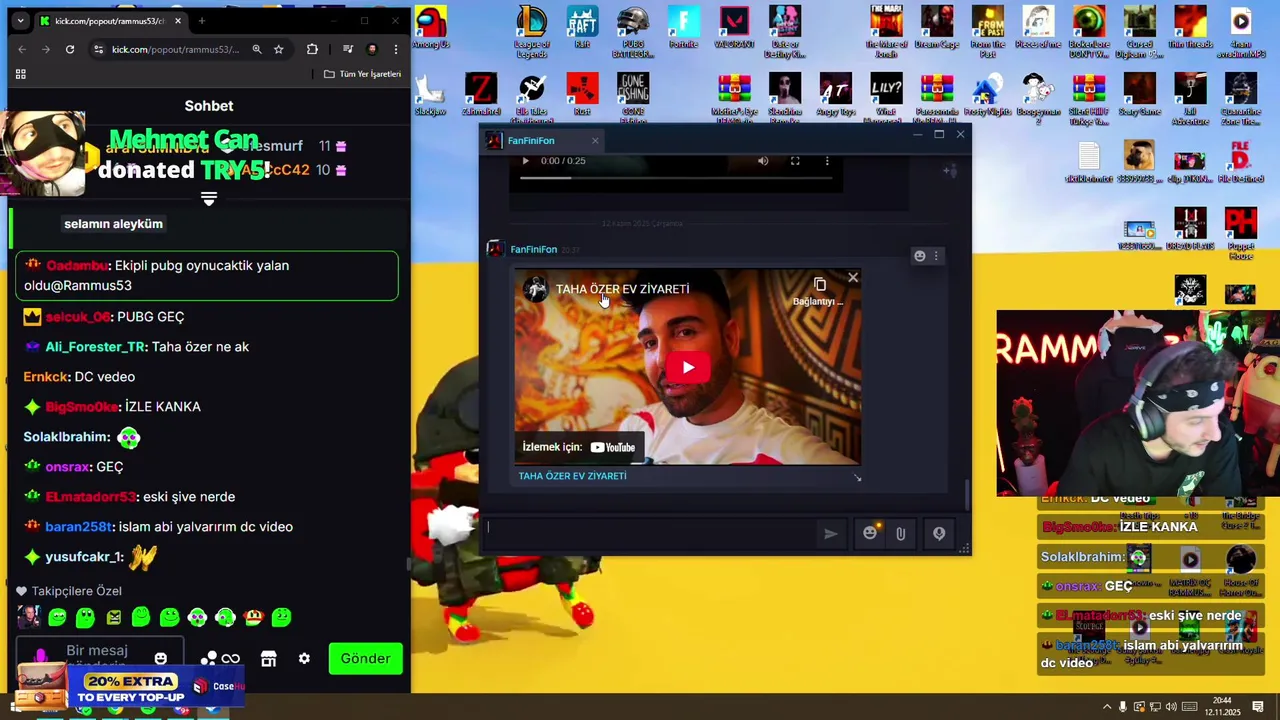Screen dimensions: 1280x720
Task: Open browser extensions puzzle icon
Action: [312, 49]
